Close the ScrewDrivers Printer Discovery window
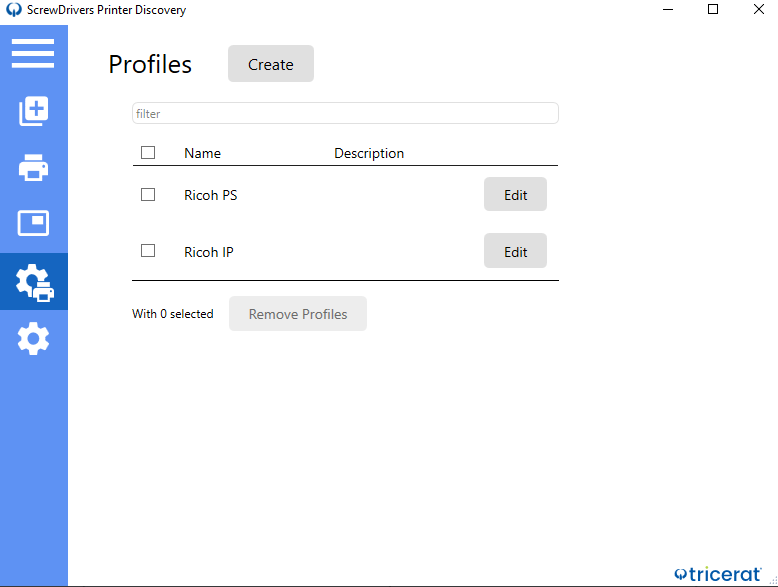The width and height of the screenshot is (778, 587). tap(758, 9)
